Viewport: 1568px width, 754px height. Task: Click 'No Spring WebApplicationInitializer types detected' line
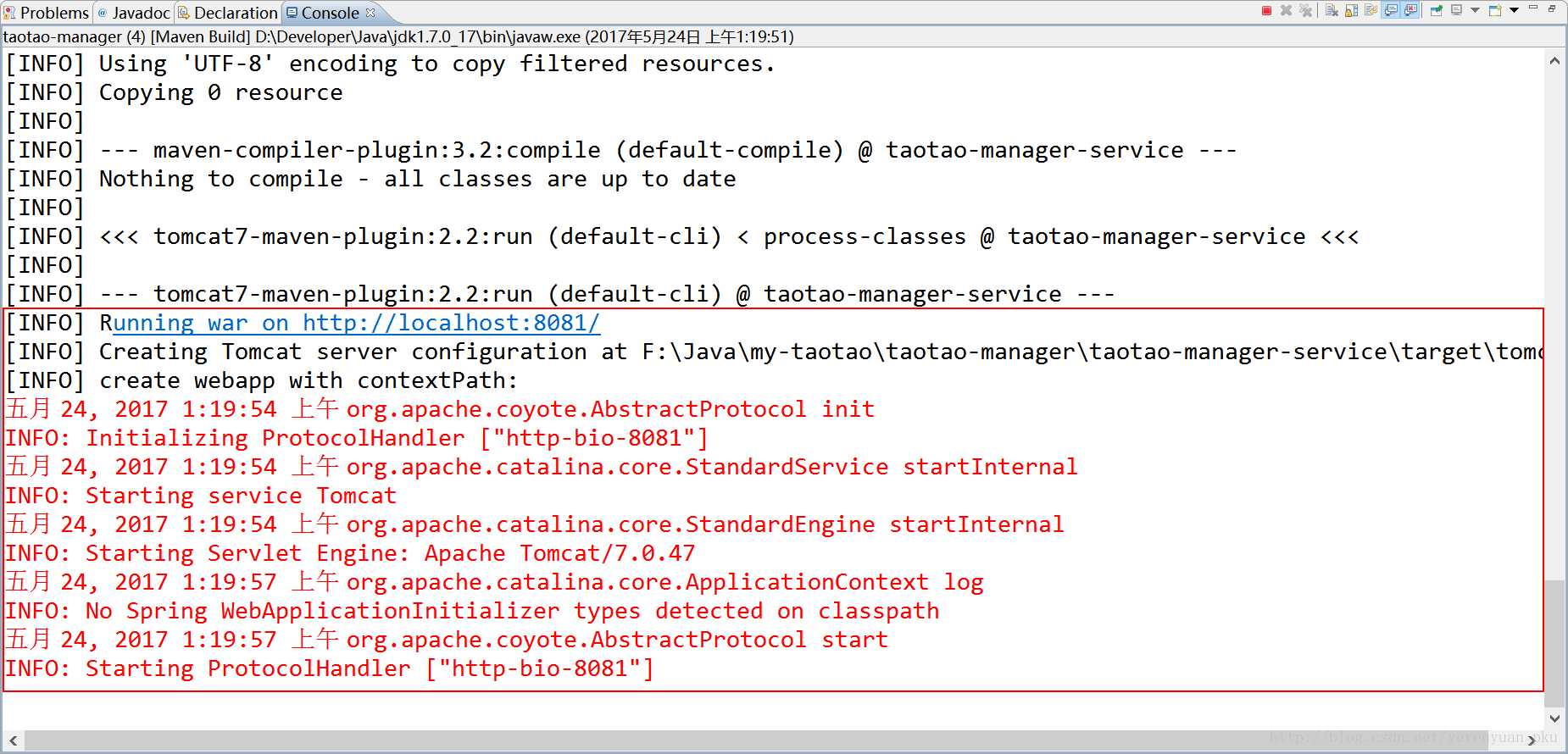click(x=472, y=611)
